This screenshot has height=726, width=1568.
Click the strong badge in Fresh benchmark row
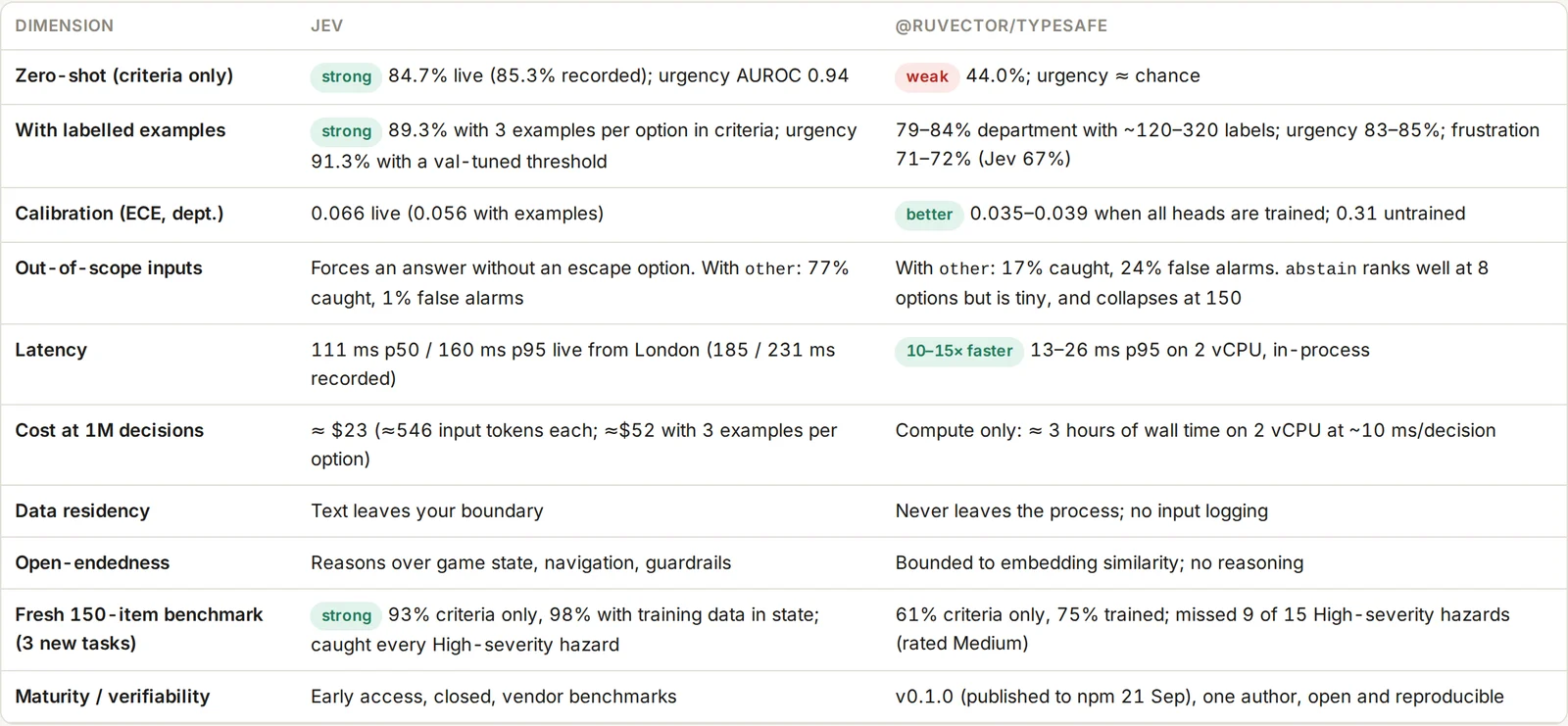346,615
